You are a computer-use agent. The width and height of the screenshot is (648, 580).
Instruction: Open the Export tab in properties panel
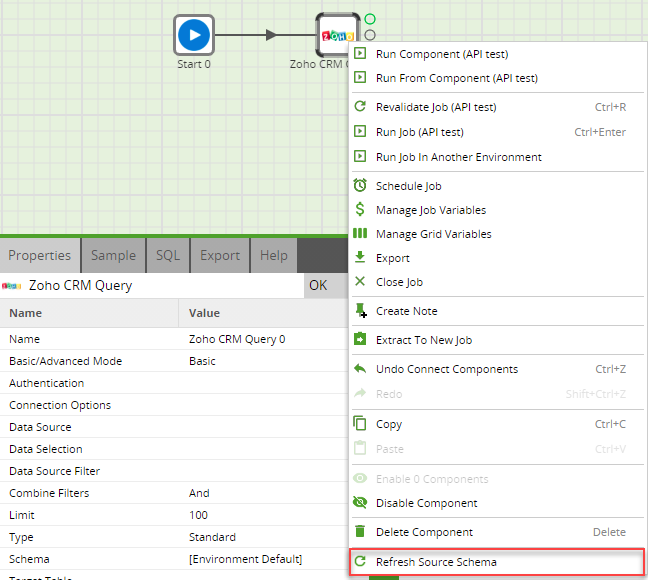[220, 255]
